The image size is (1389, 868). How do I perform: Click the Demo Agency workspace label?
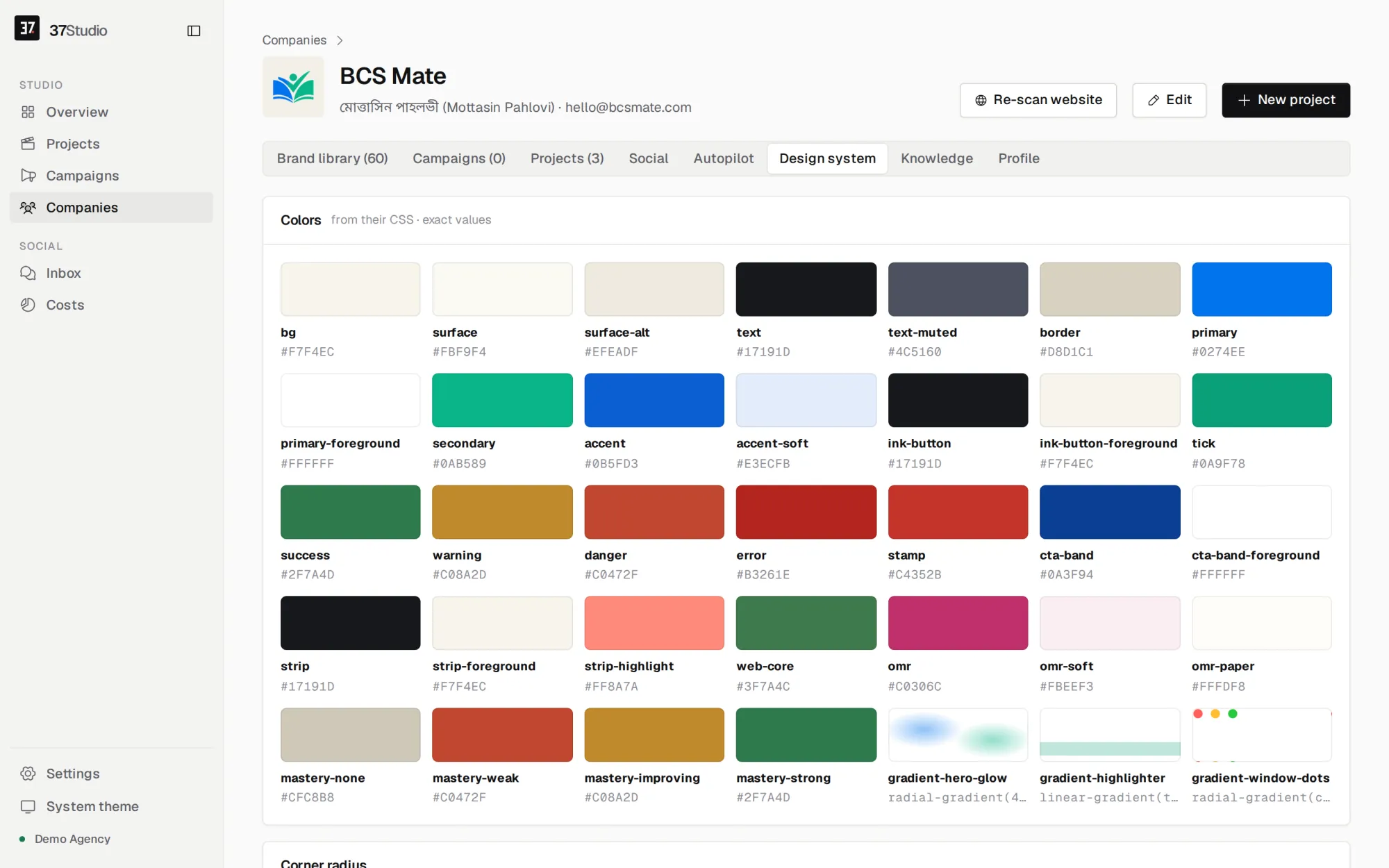tap(72, 839)
